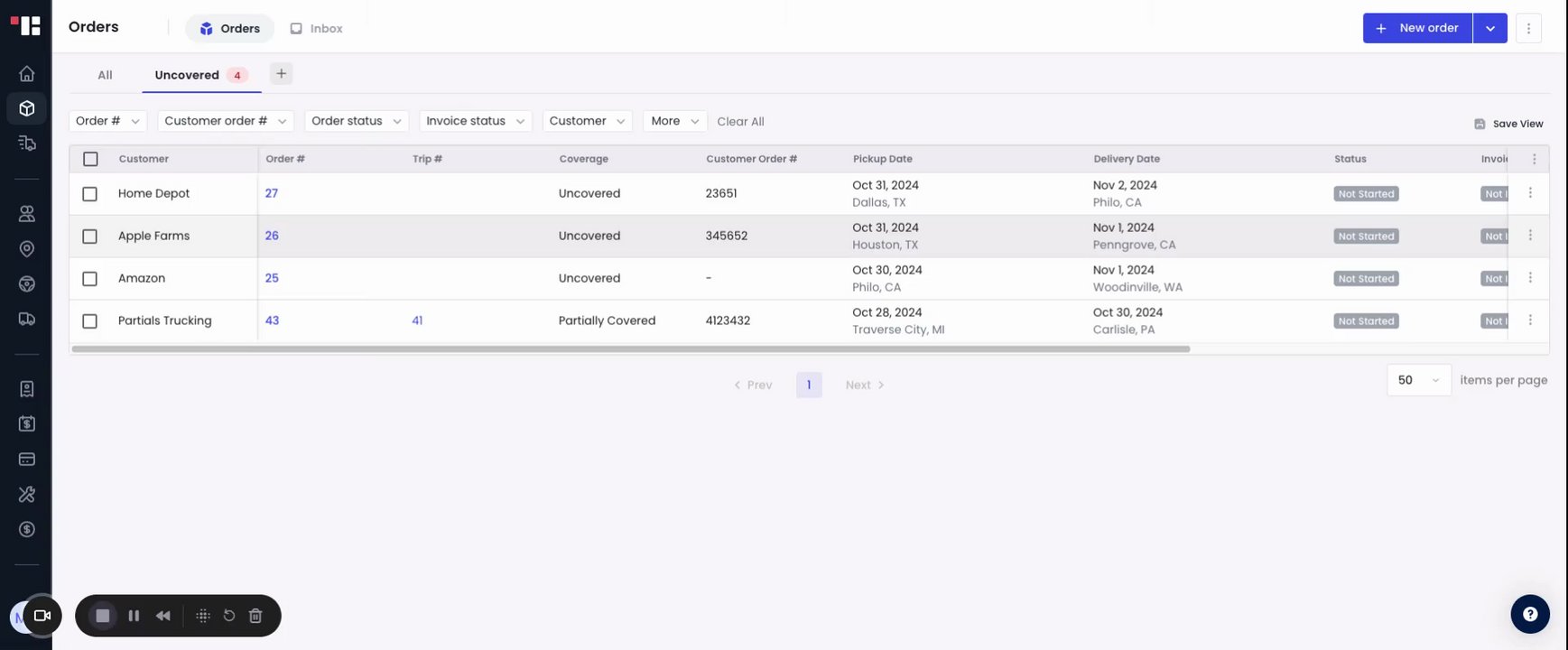
Task: Check the Partials Trucking row checkbox
Action: click(x=89, y=321)
